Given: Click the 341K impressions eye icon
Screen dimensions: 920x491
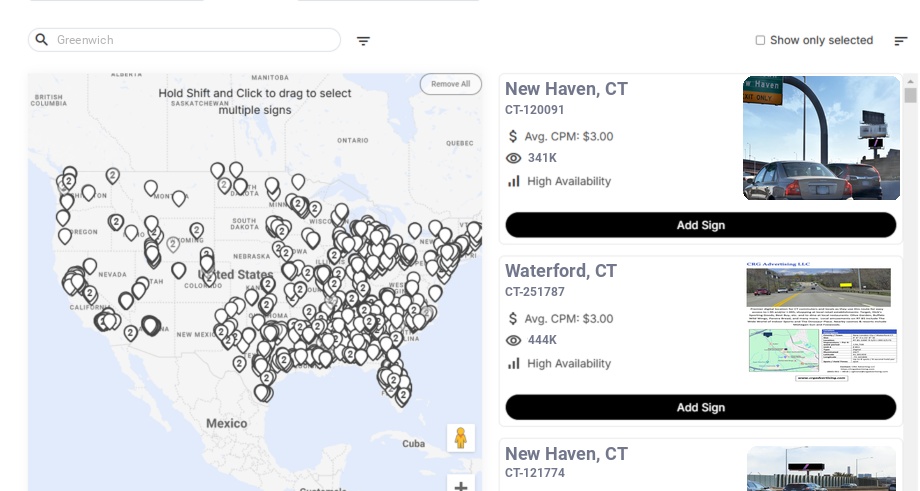Looking at the screenshot, I should click(x=514, y=158).
